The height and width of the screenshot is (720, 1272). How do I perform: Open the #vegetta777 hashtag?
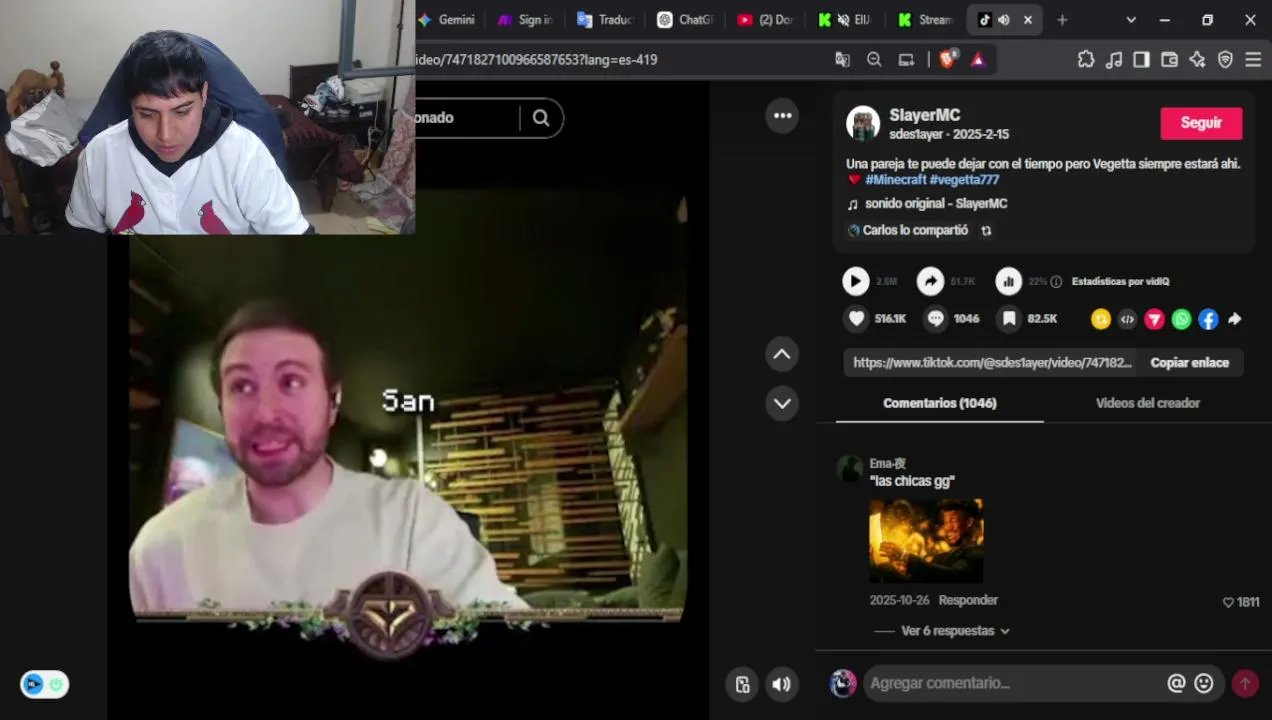pos(964,180)
